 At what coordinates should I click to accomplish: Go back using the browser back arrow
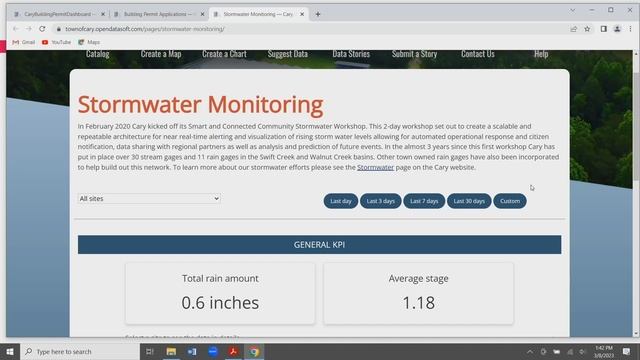point(16,29)
